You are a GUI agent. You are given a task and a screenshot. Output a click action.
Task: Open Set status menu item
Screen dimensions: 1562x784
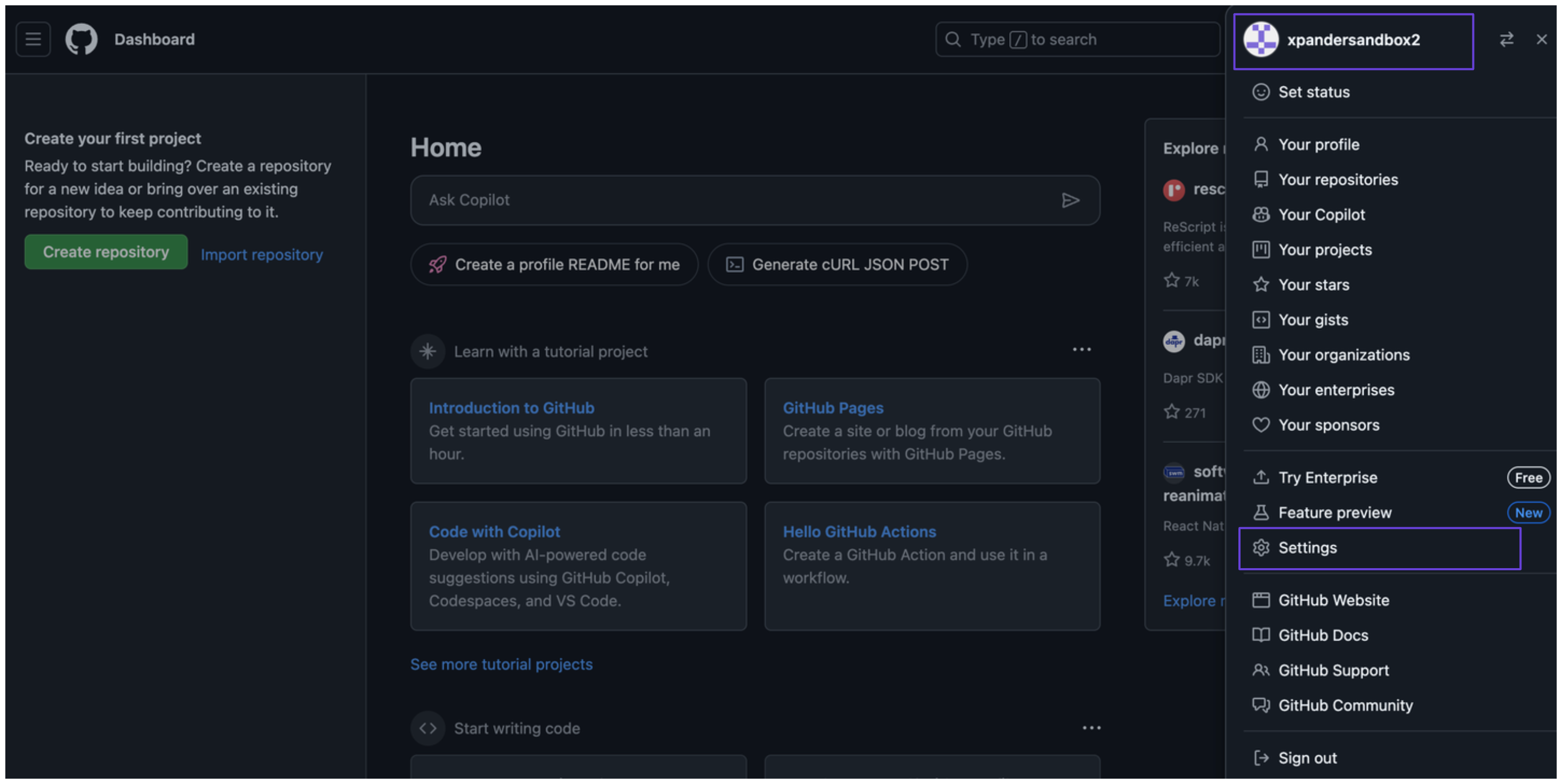coord(1314,92)
